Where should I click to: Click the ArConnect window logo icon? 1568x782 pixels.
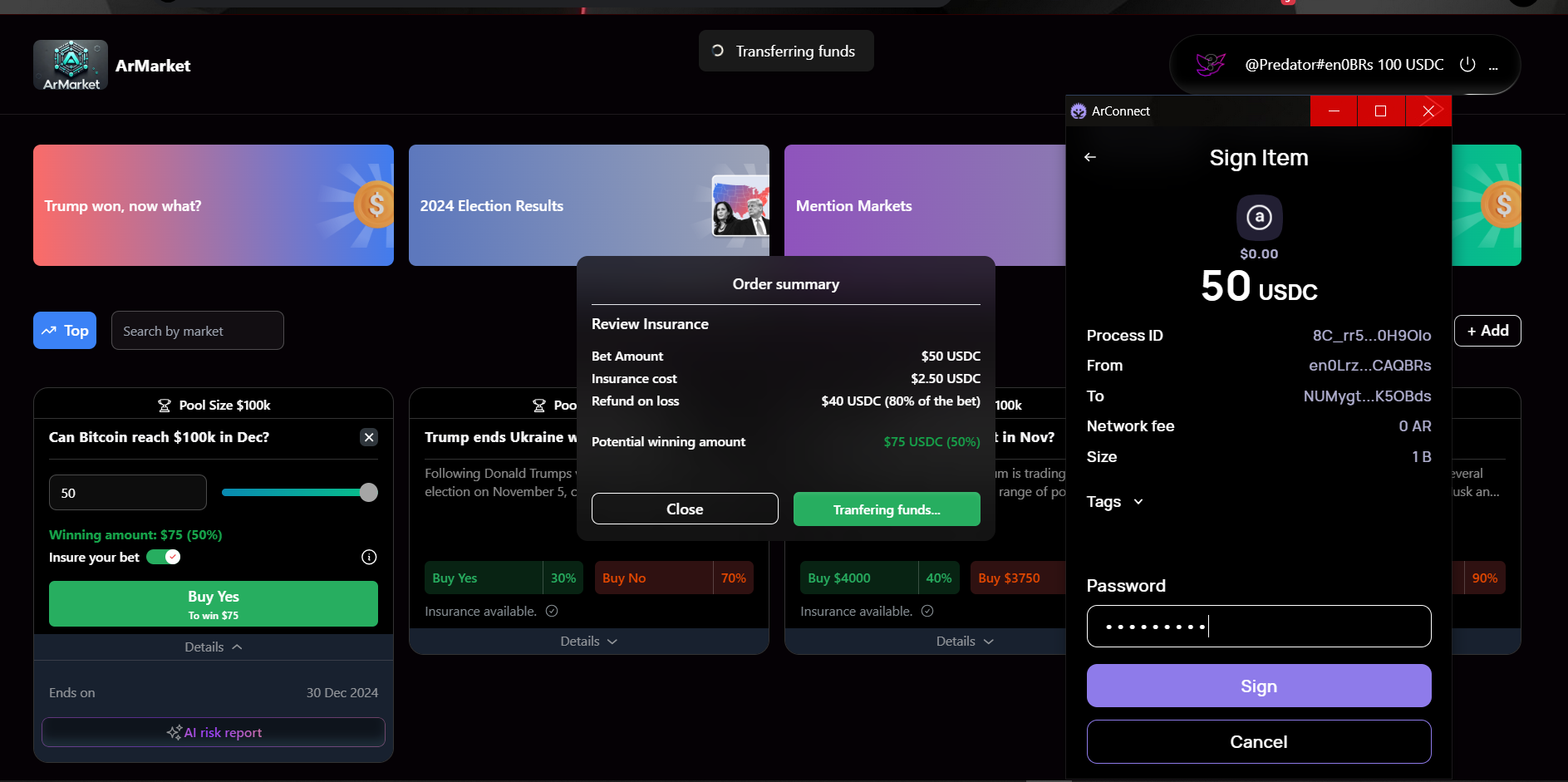[1079, 111]
